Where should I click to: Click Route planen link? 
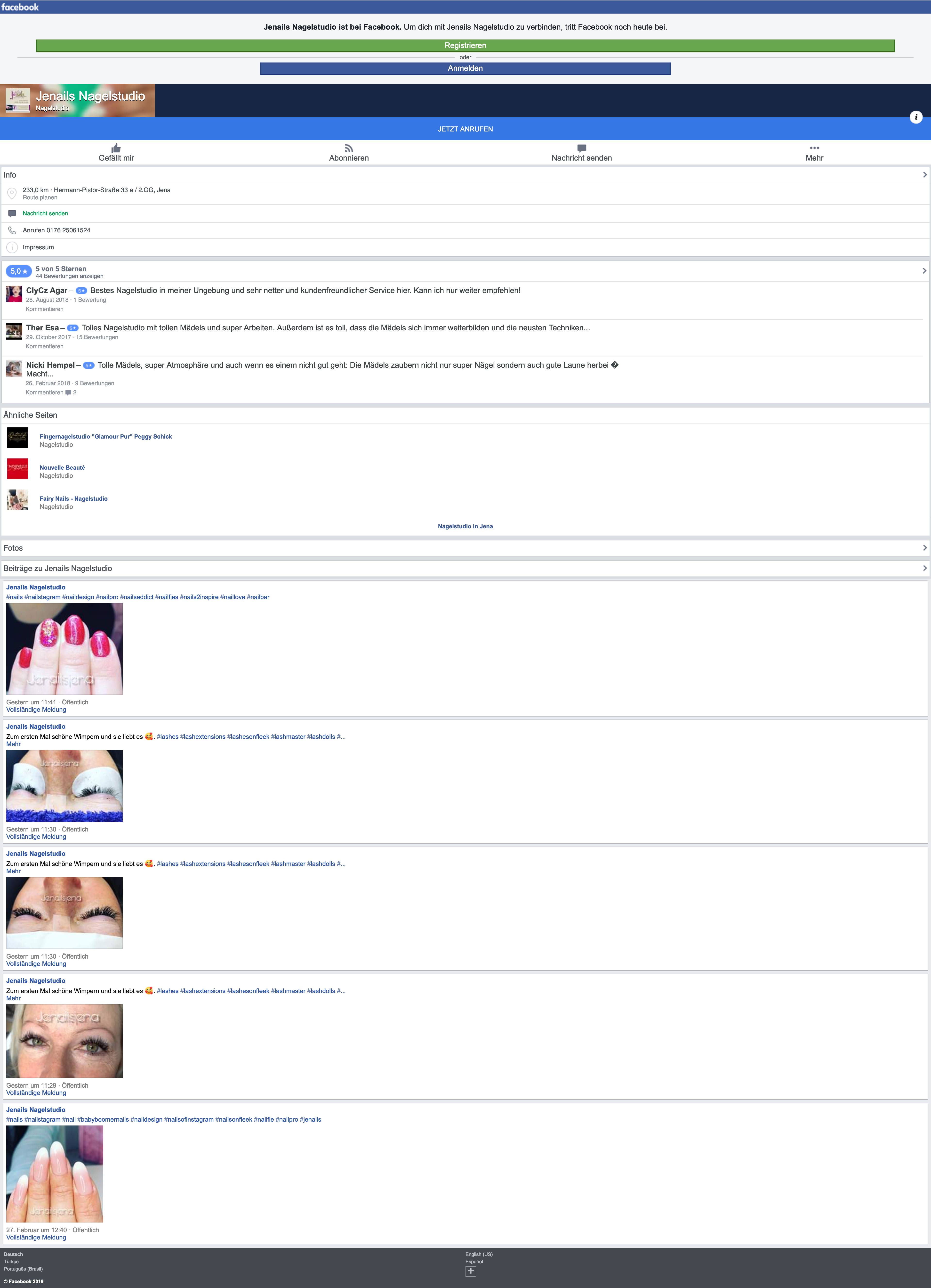pos(40,198)
